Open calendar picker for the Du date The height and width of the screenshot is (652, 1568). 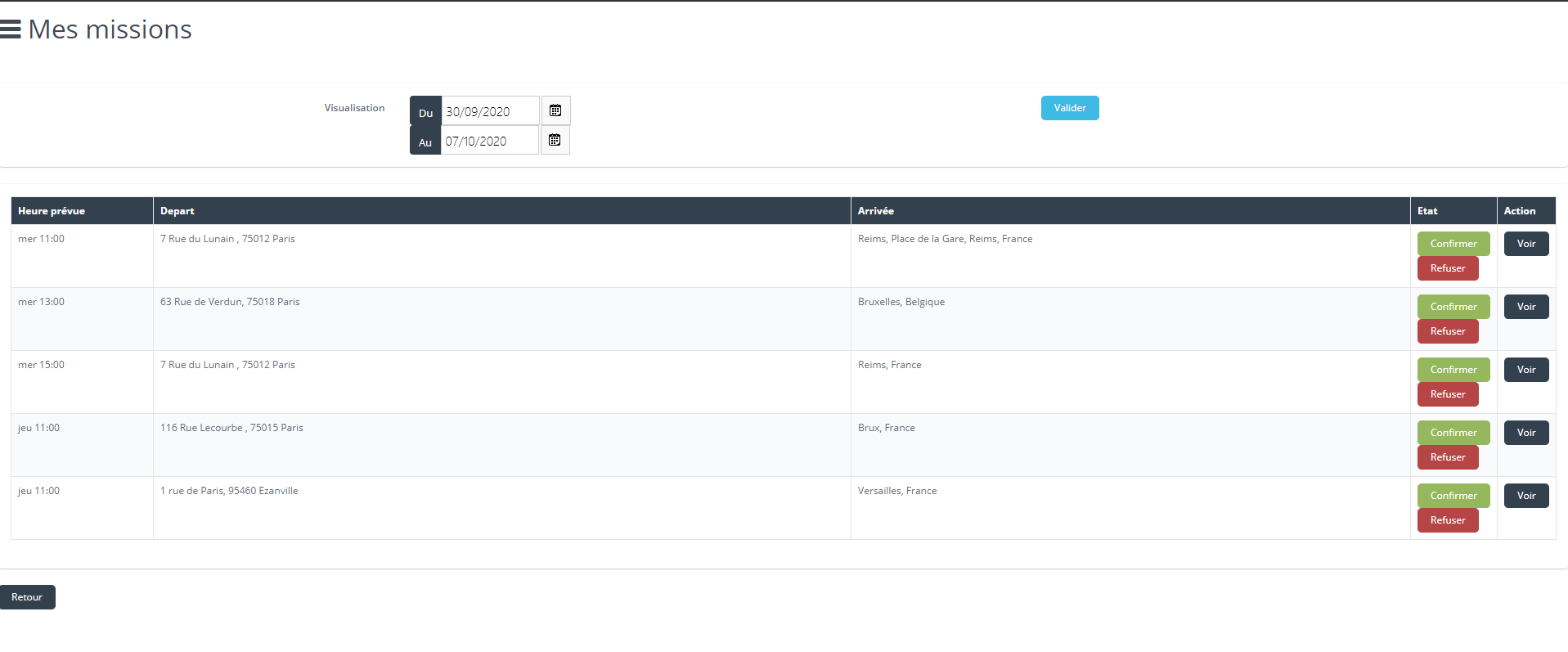pyautogui.click(x=555, y=110)
